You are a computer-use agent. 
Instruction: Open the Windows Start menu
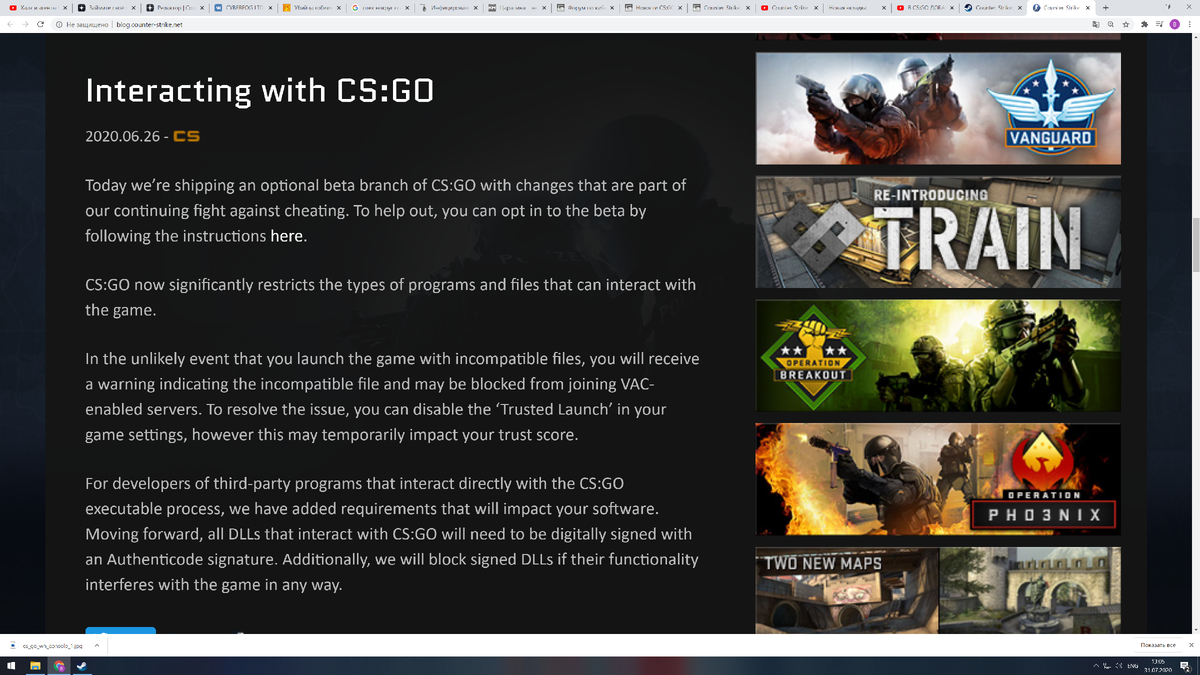pos(11,666)
